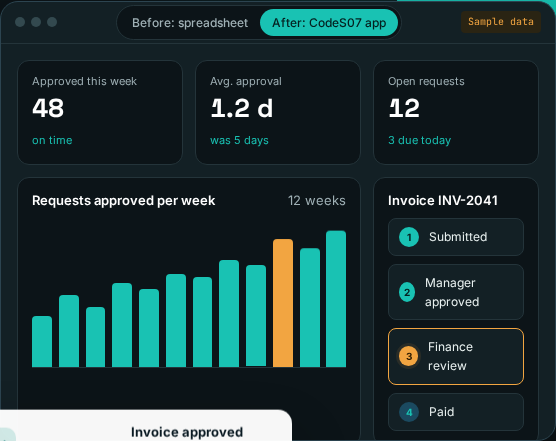This screenshot has height=441, width=556.
Task: Click the step 2 circle icon
Action: [x=407, y=292]
